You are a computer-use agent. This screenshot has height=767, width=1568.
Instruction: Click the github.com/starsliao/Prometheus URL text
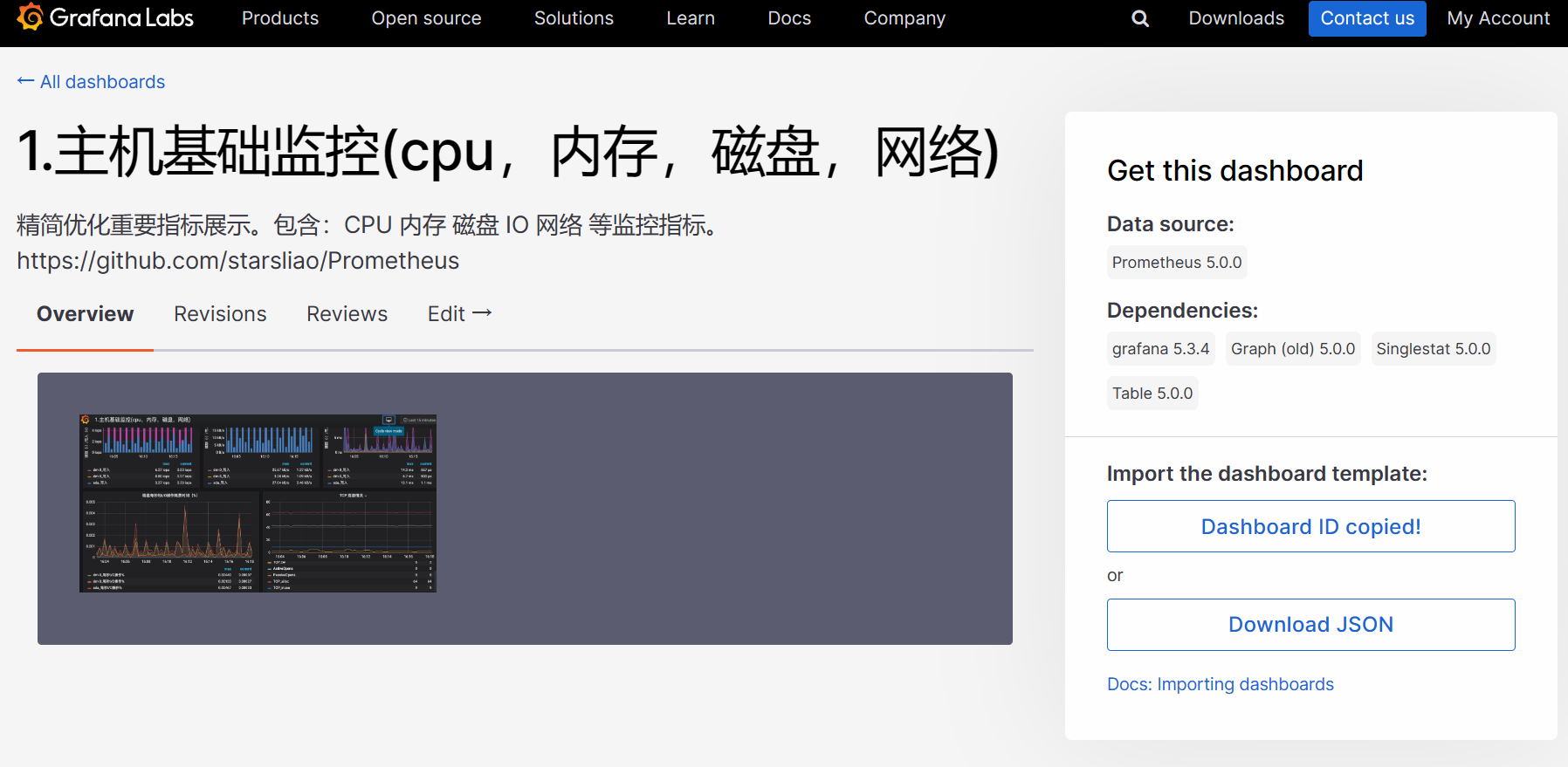point(237,261)
